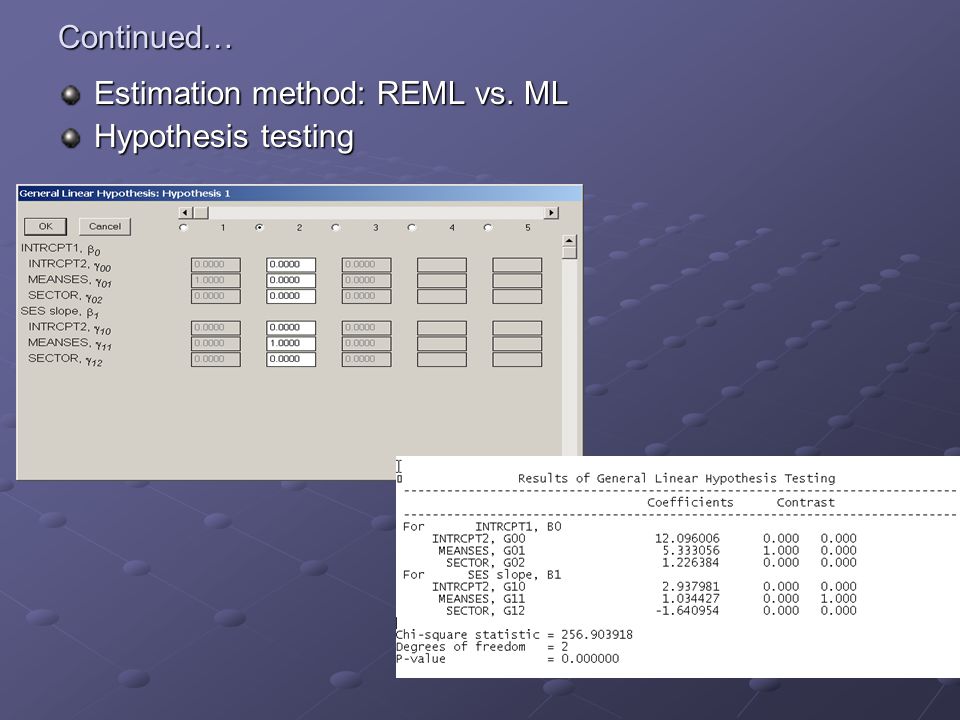Viewport: 960px width, 720px height.
Task: Click column 2 field for MEANSES γ11
Action: tap(291, 343)
